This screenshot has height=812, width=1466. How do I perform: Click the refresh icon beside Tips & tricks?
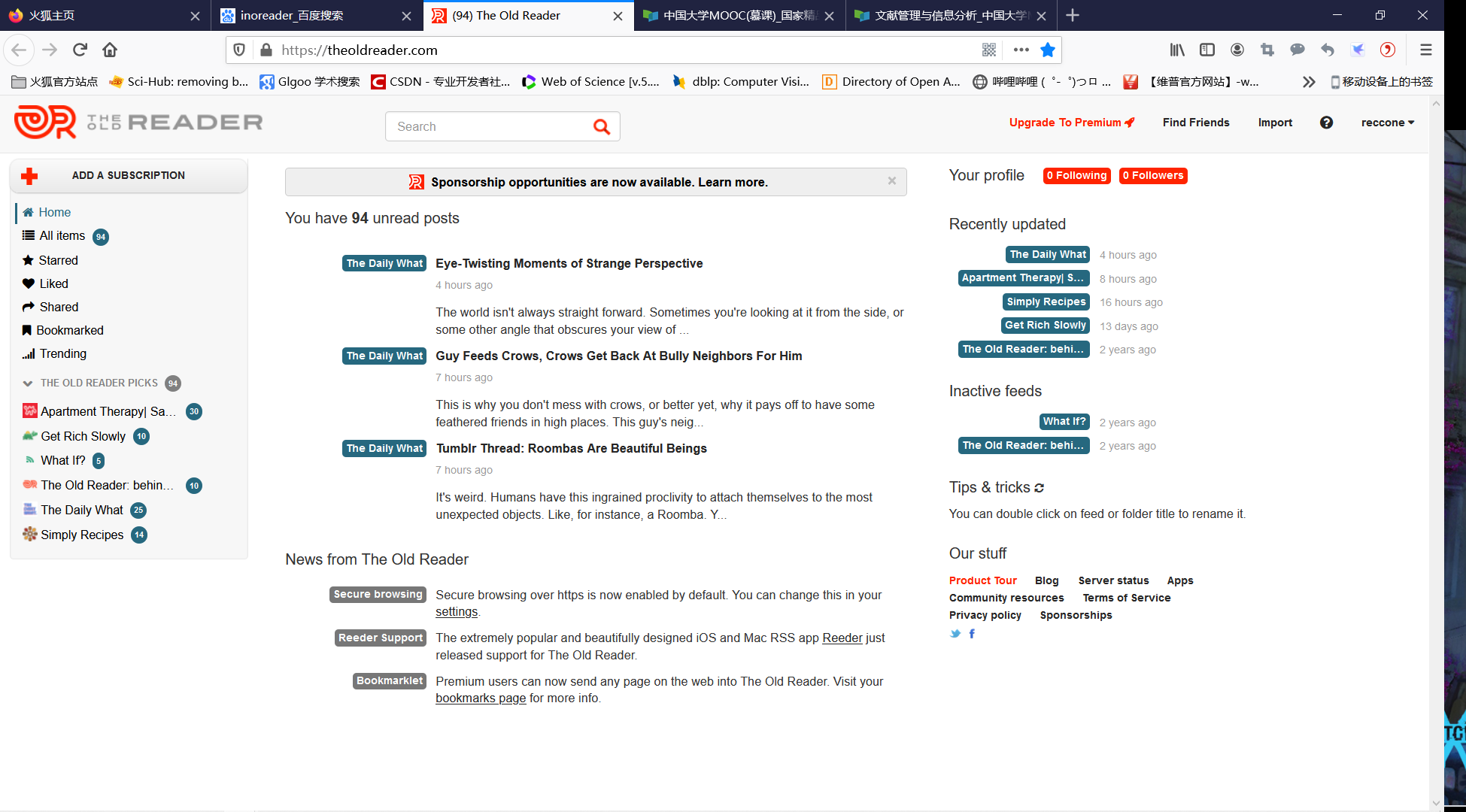tap(1040, 487)
